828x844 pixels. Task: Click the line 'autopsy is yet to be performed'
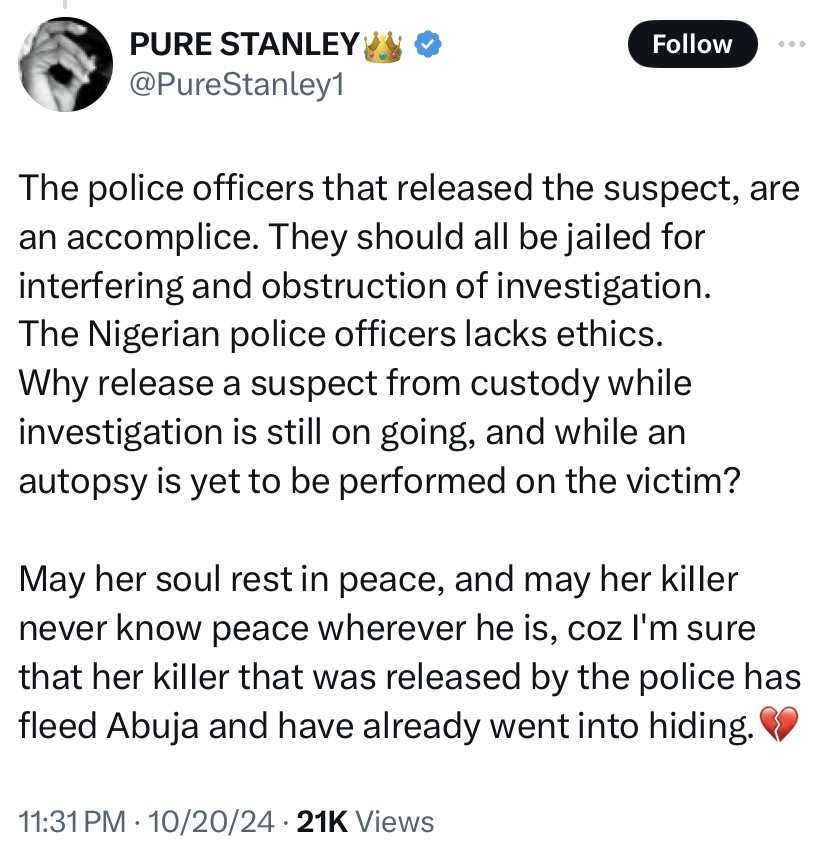coord(380,480)
